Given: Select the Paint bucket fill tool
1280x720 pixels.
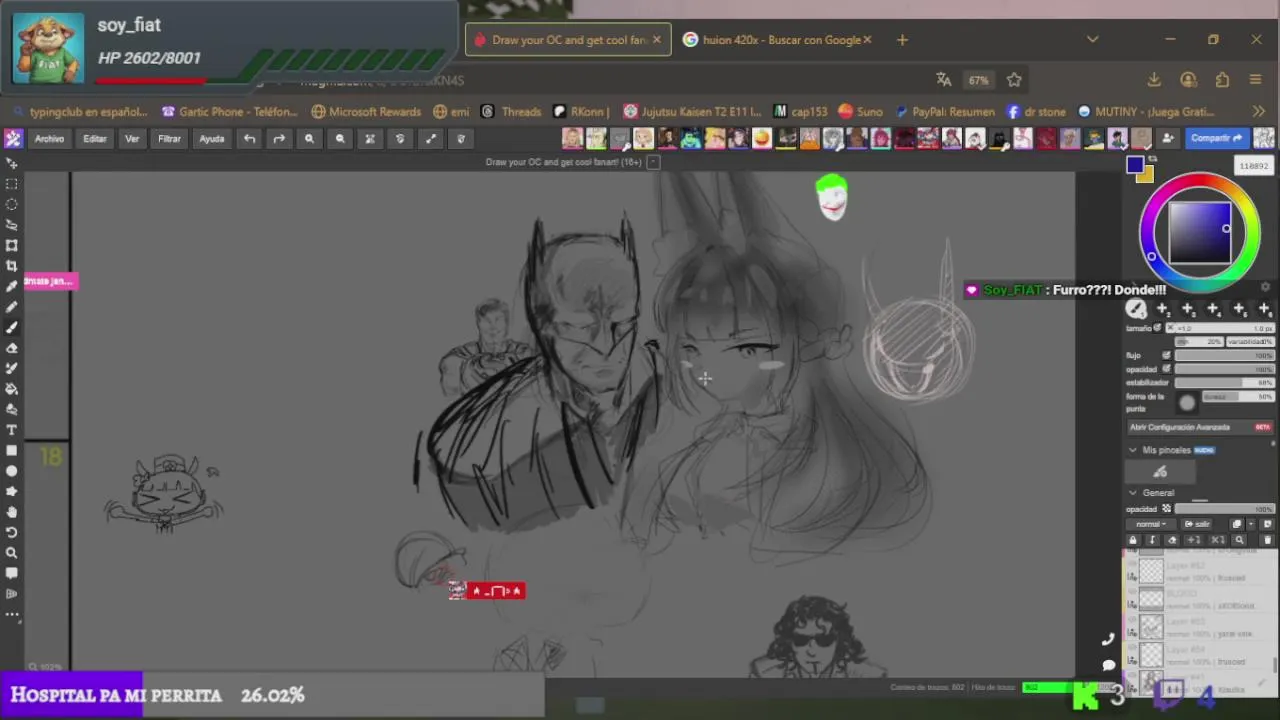Looking at the screenshot, I should [x=12, y=389].
